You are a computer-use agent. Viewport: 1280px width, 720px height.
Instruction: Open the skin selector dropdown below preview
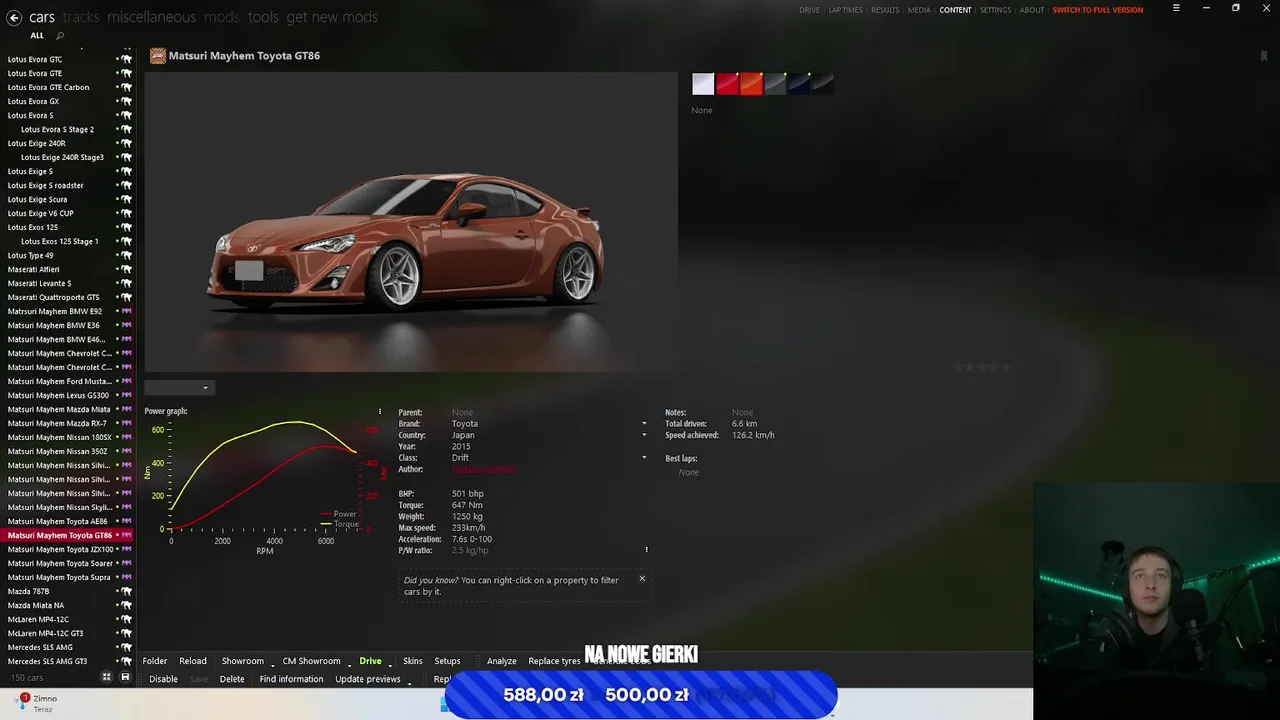pos(178,388)
